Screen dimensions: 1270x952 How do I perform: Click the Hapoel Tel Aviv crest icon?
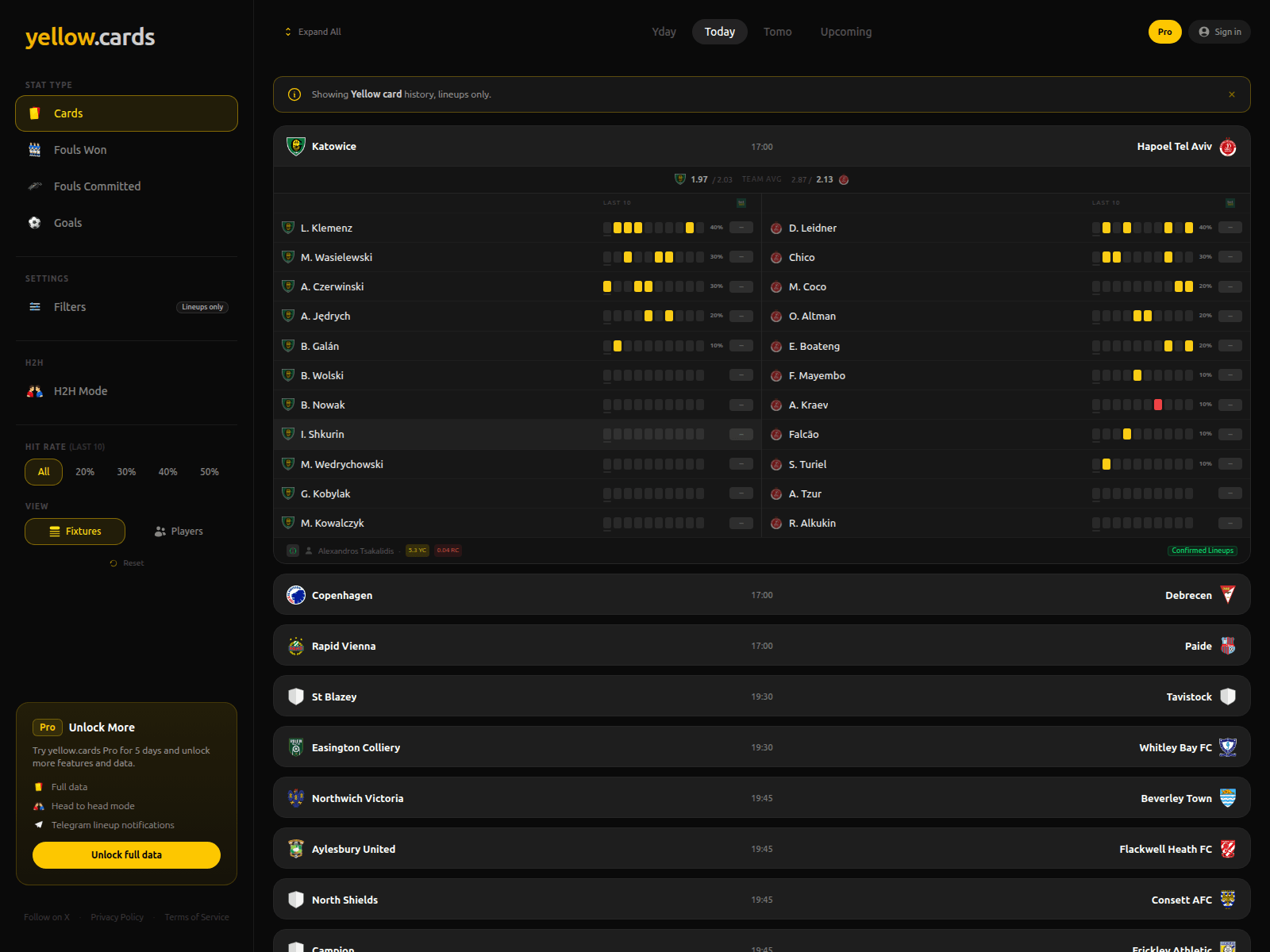point(1228,147)
